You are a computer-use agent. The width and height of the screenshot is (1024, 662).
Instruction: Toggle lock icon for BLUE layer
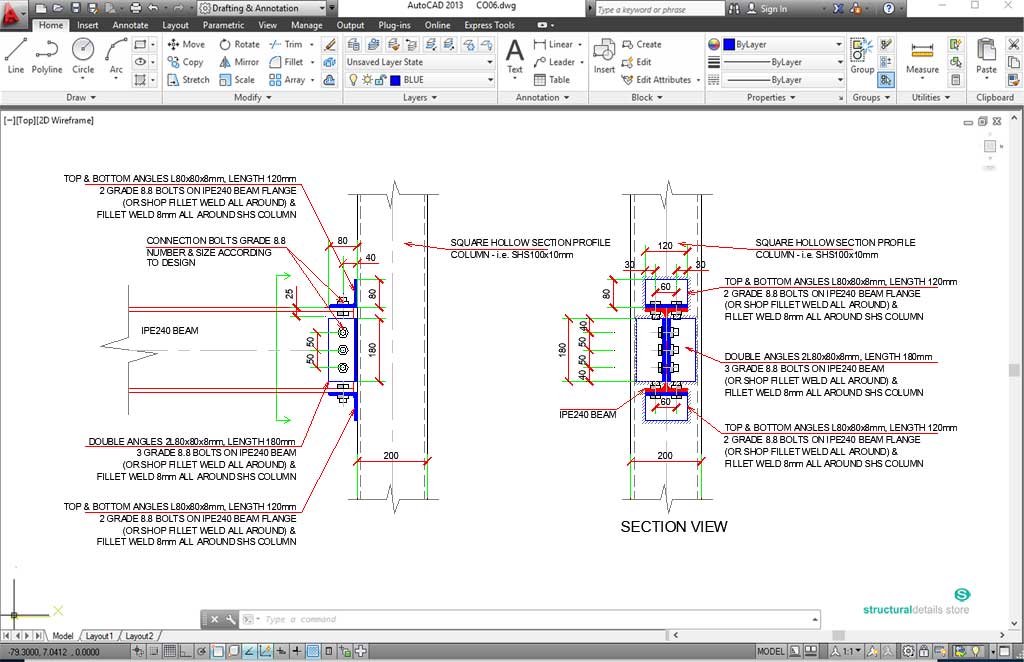tap(381, 80)
